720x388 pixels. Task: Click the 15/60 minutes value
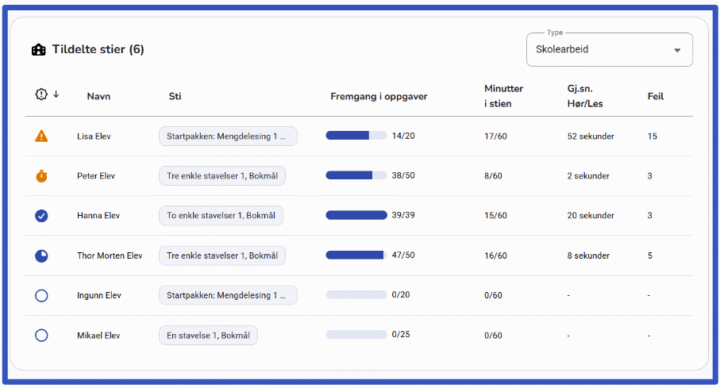pos(495,216)
